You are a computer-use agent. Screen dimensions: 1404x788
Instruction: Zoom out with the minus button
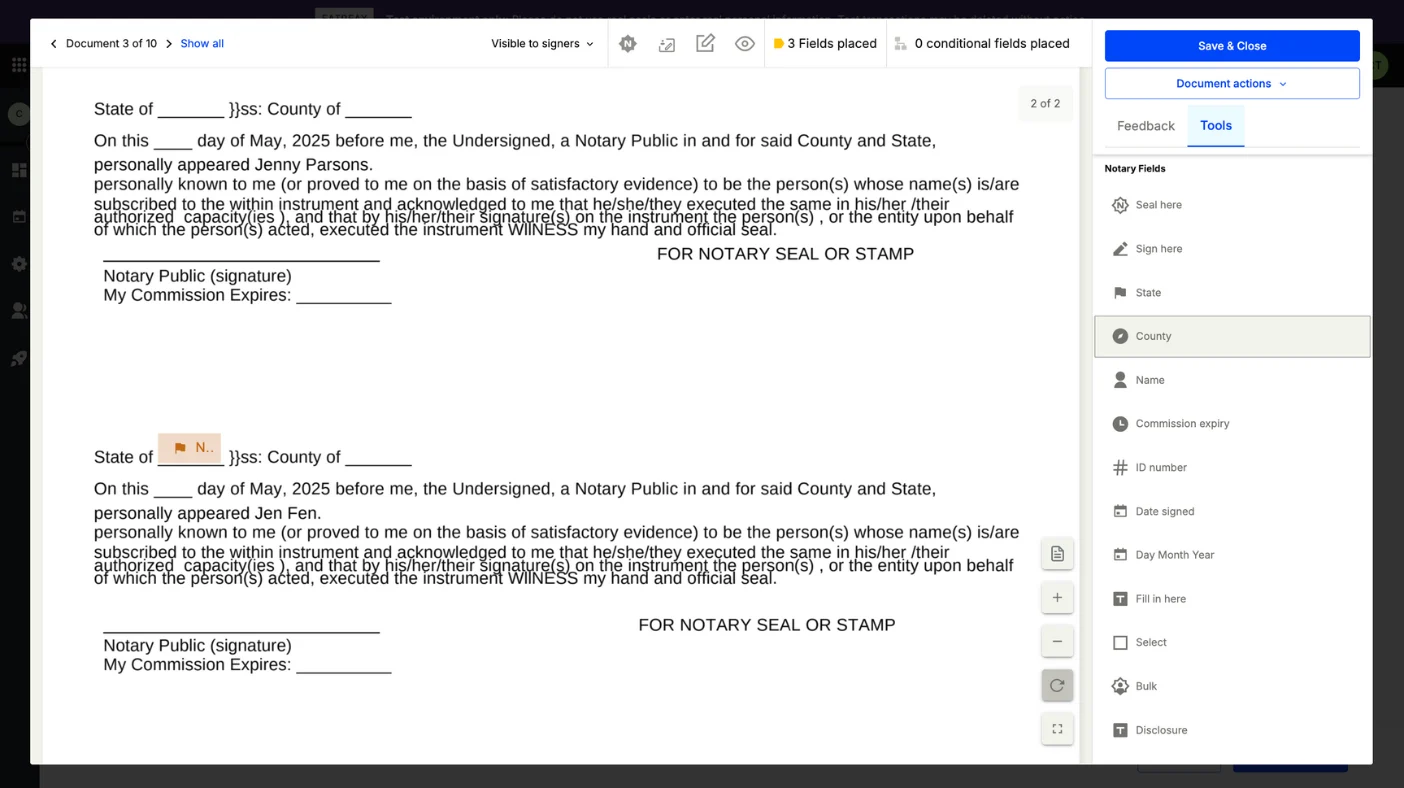point(1057,642)
